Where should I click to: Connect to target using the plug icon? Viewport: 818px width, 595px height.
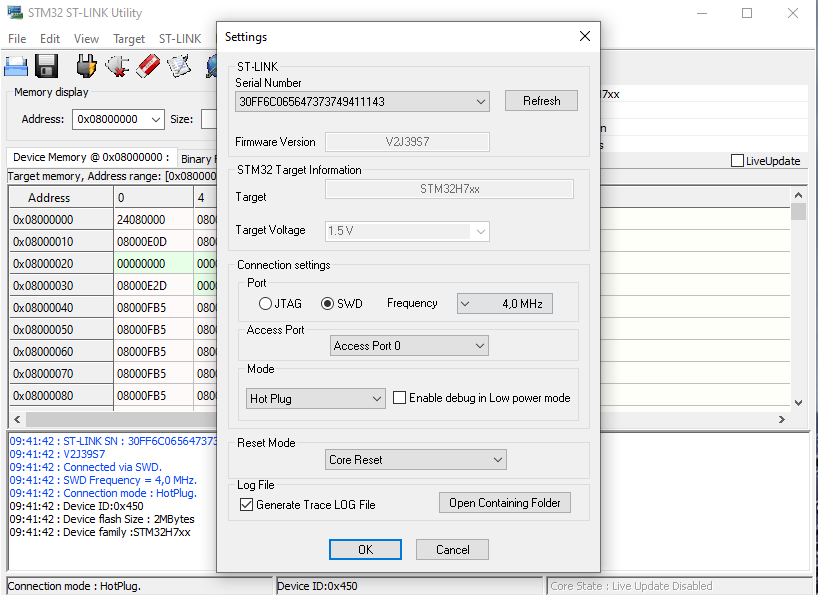(86, 67)
